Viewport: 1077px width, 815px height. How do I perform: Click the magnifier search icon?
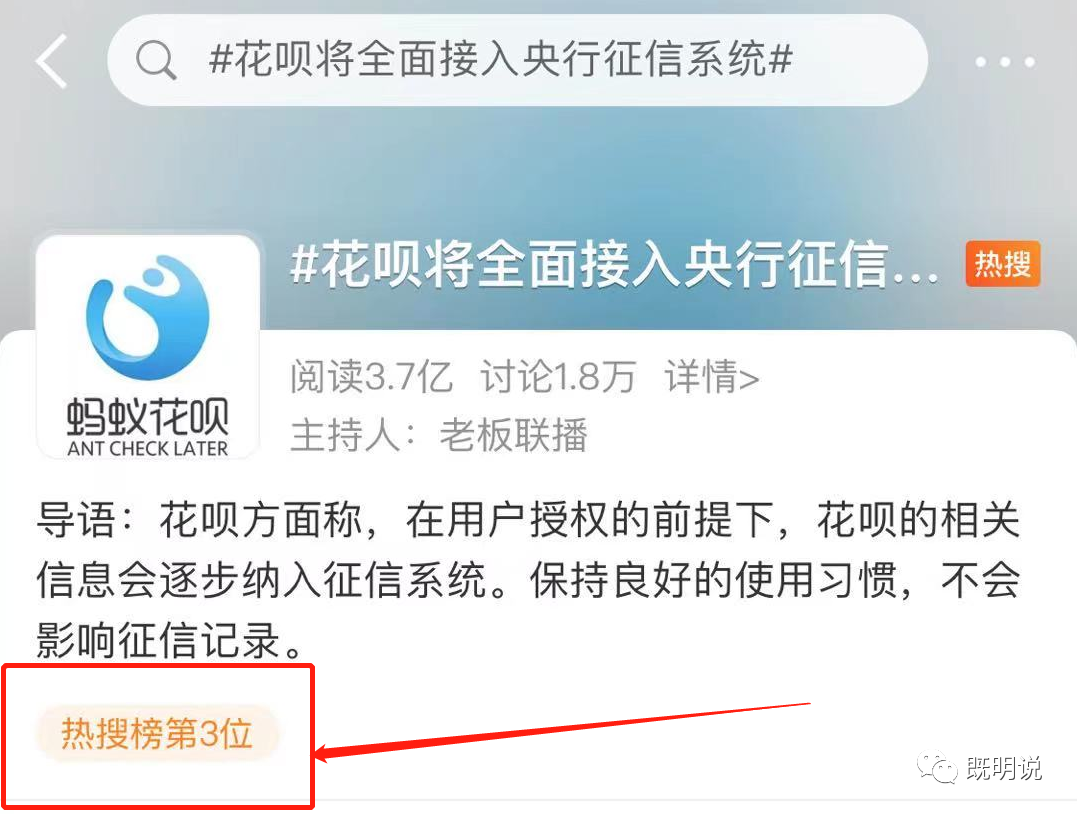157,60
